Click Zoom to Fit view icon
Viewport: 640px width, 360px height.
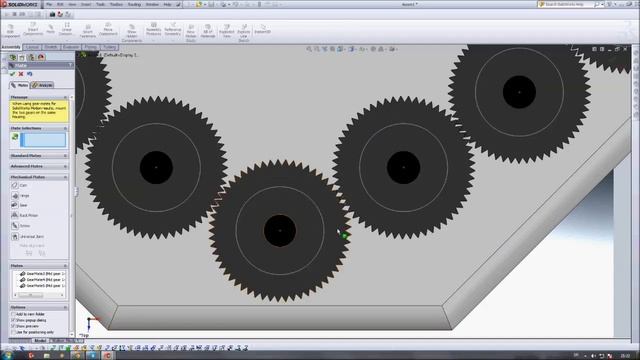pos(309,49)
